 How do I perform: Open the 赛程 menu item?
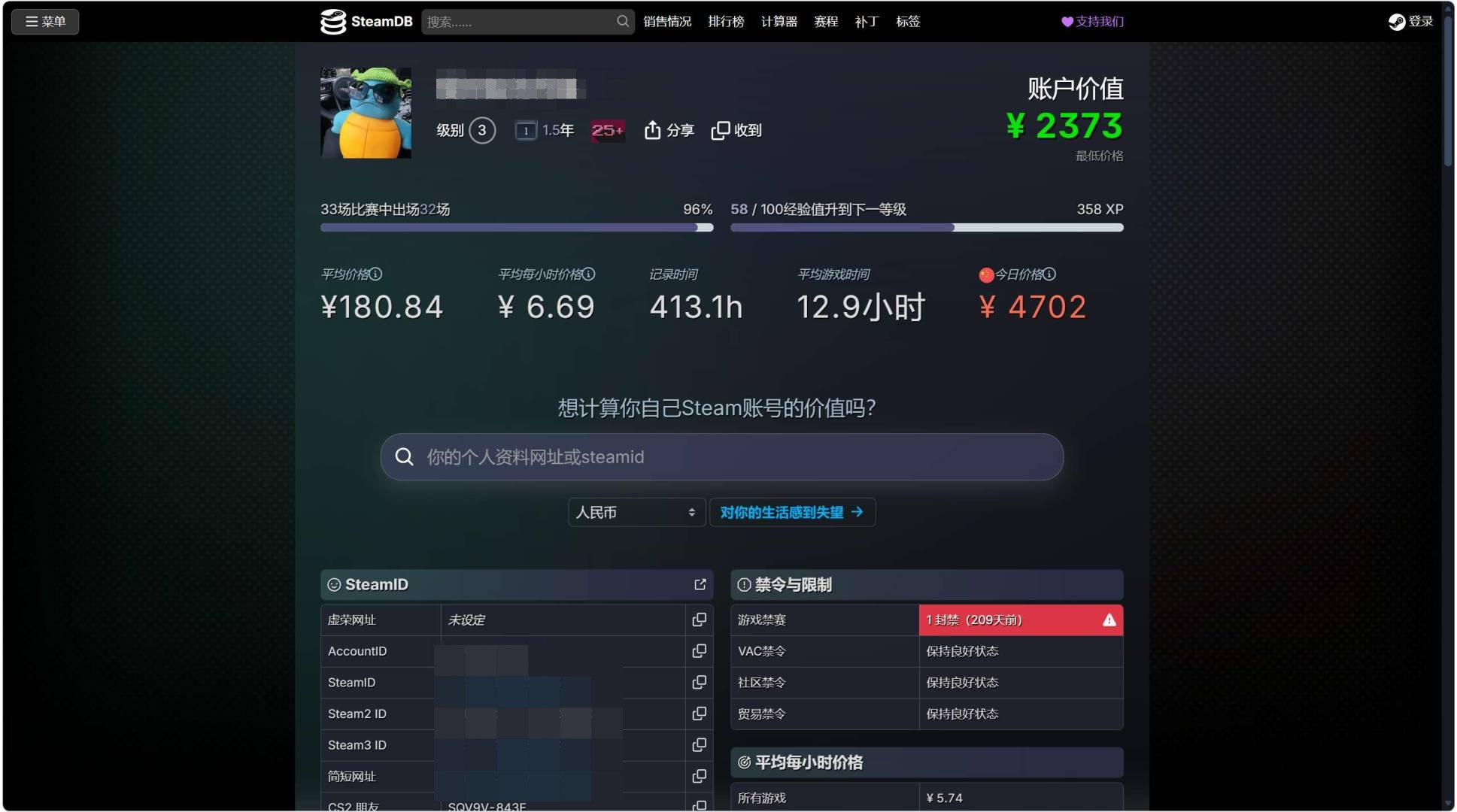[x=826, y=22]
